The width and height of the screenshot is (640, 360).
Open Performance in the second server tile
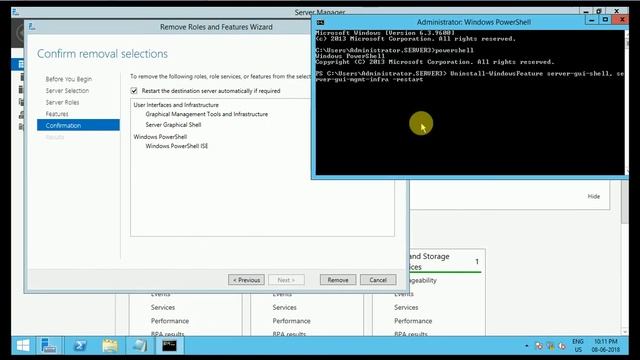pyautogui.click(x=291, y=321)
